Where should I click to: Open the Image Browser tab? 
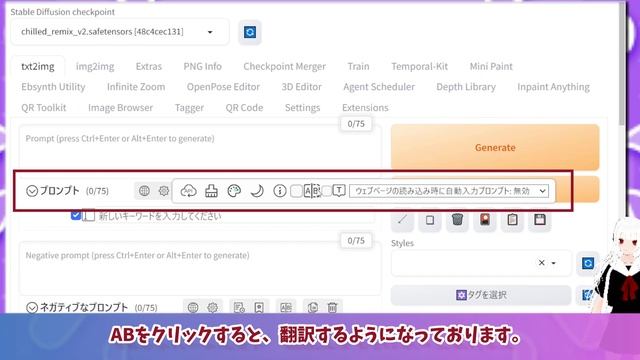[x=120, y=107]
